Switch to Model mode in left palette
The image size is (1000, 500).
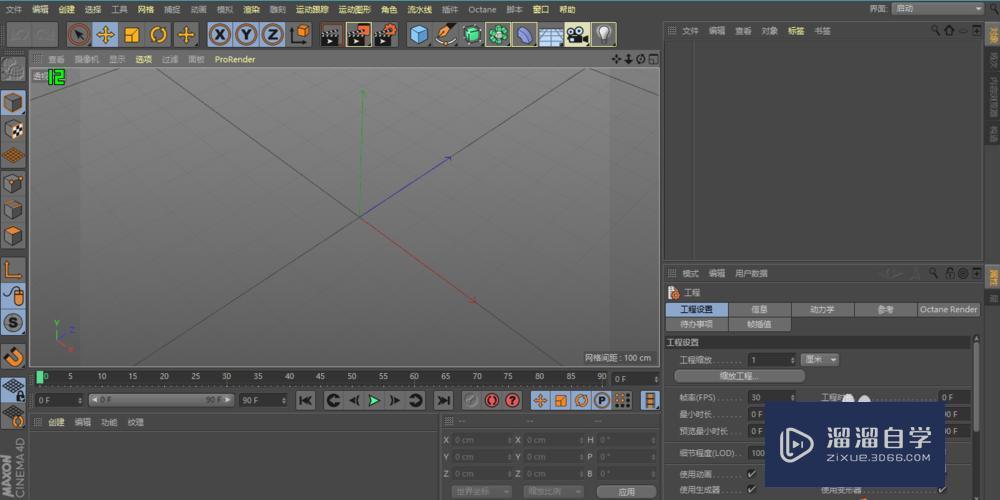point(13,103)
